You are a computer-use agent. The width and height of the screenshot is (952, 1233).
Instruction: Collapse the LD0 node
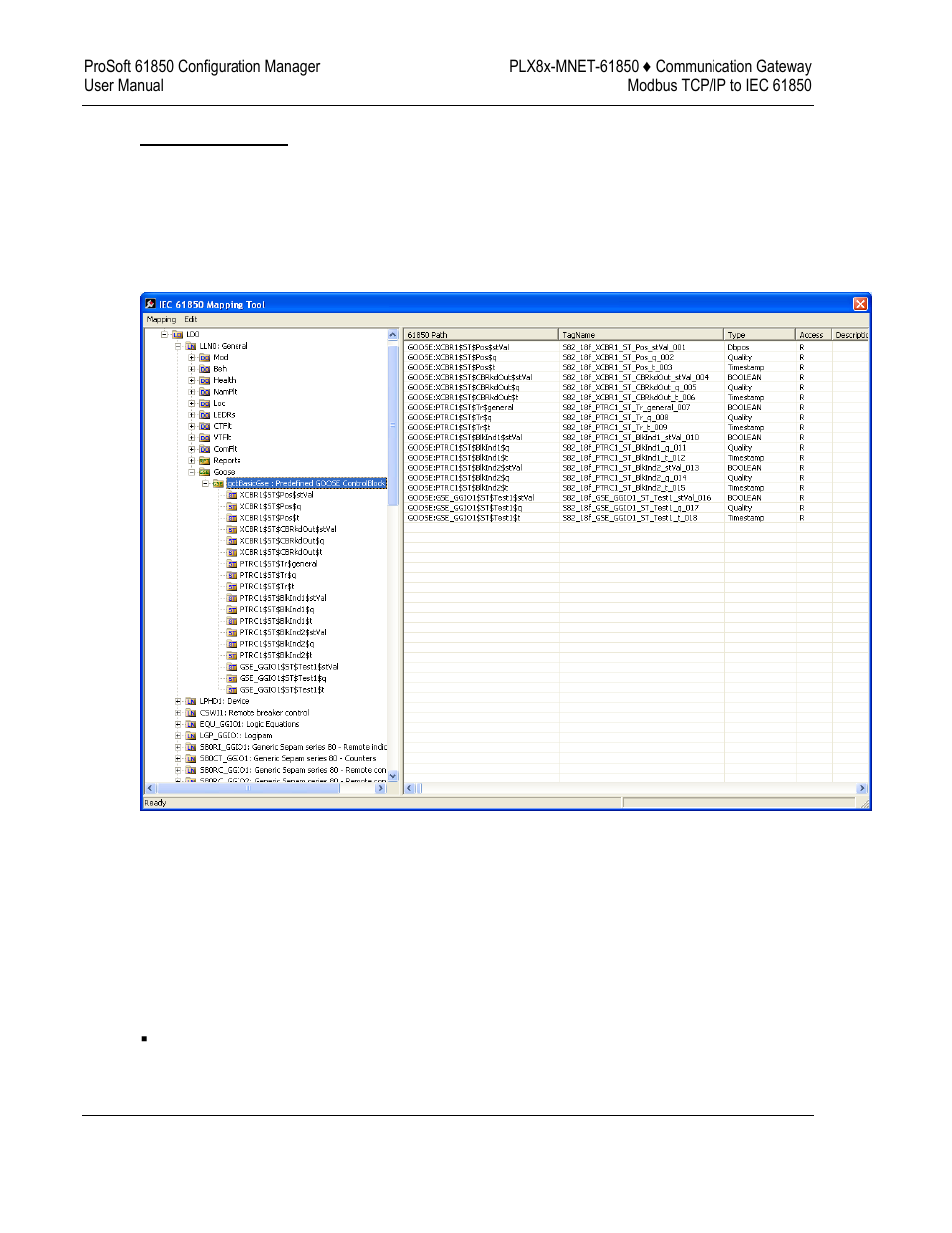(164, 335)
